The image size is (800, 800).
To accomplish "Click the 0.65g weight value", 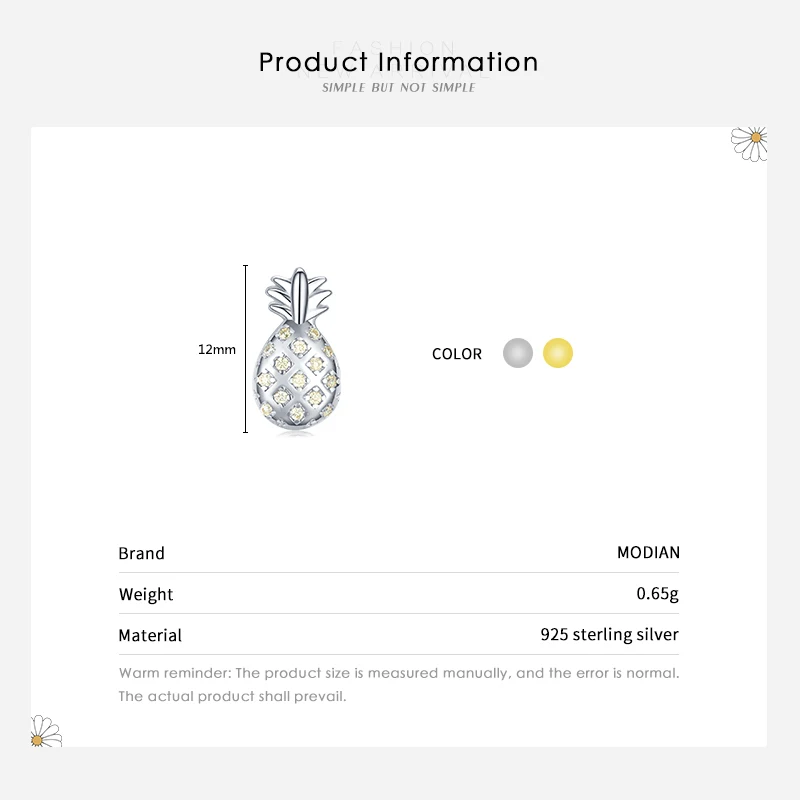I will (x=657, y=593).
